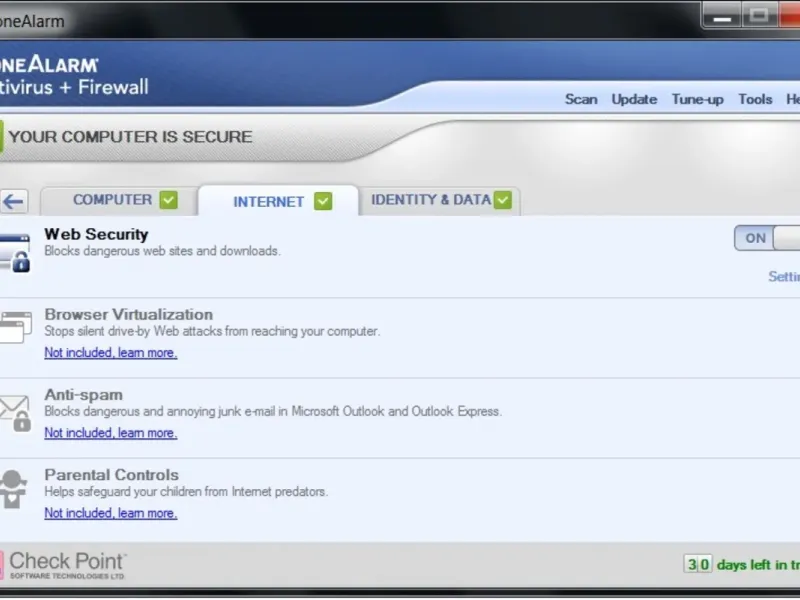Open the Update menu
This screenshot has width=800, height=600.
coord(634,99)
